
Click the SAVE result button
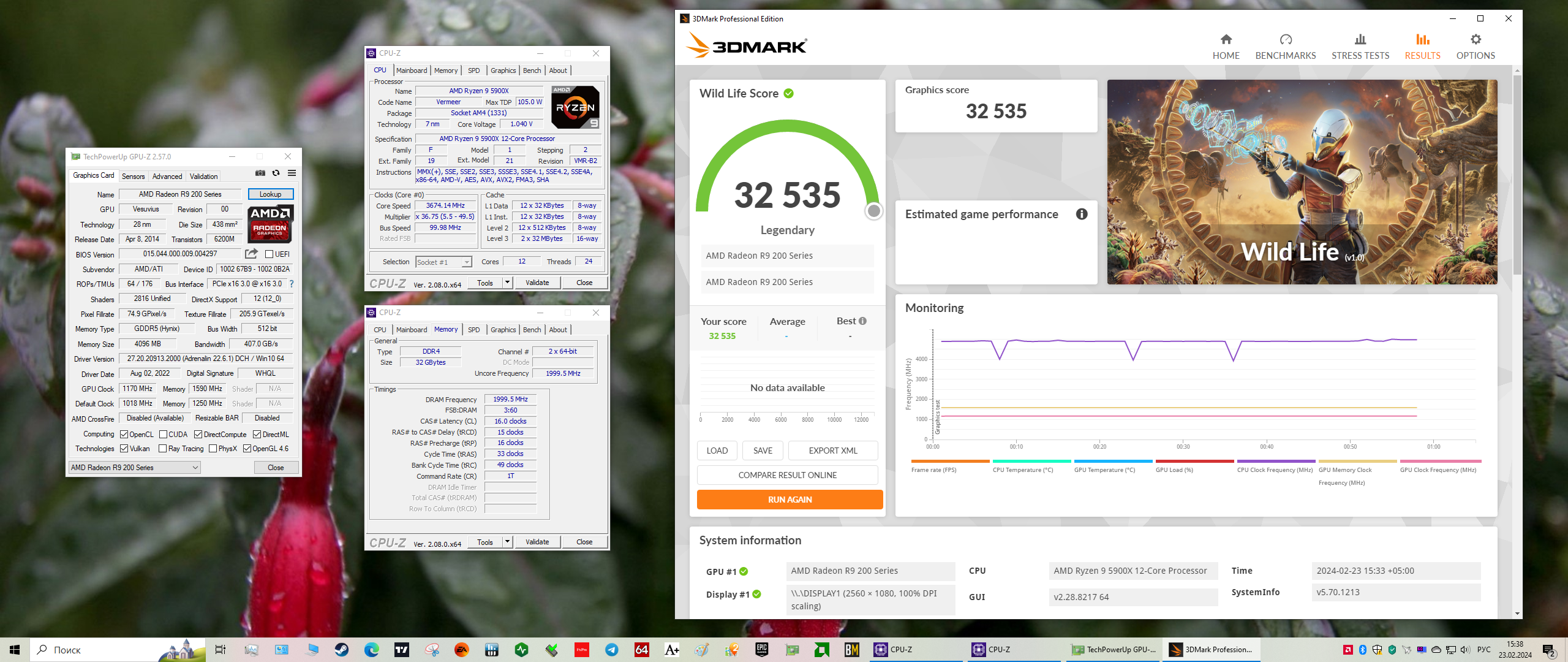pyautogui.click(x=763, y=451)
